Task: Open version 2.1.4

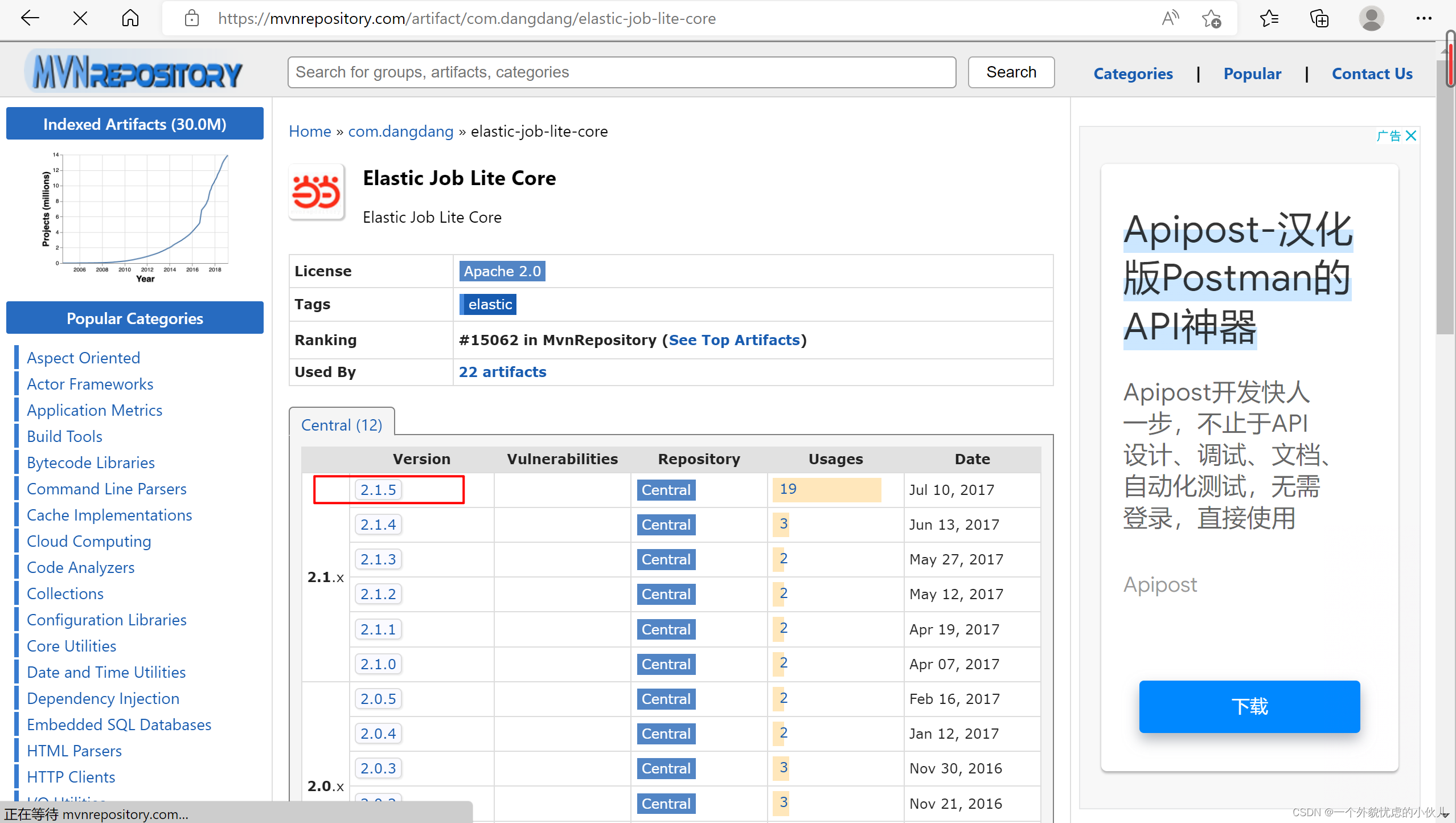Action: (378, 525)
